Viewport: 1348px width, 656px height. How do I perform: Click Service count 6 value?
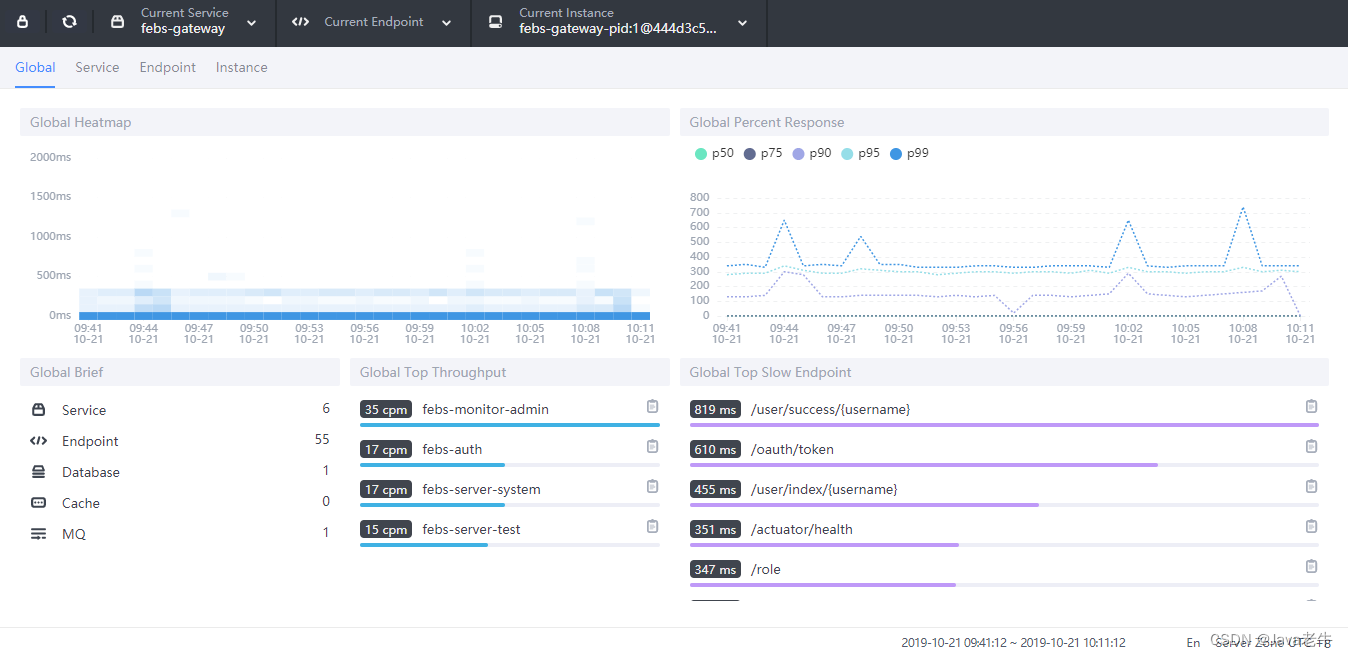tap(326, 408)
